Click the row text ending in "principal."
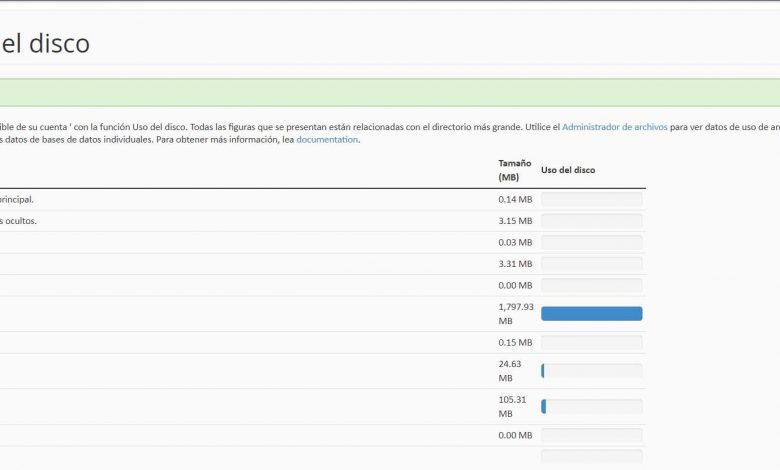This screenshot has height=470, width=780. (x=16, y=199)
